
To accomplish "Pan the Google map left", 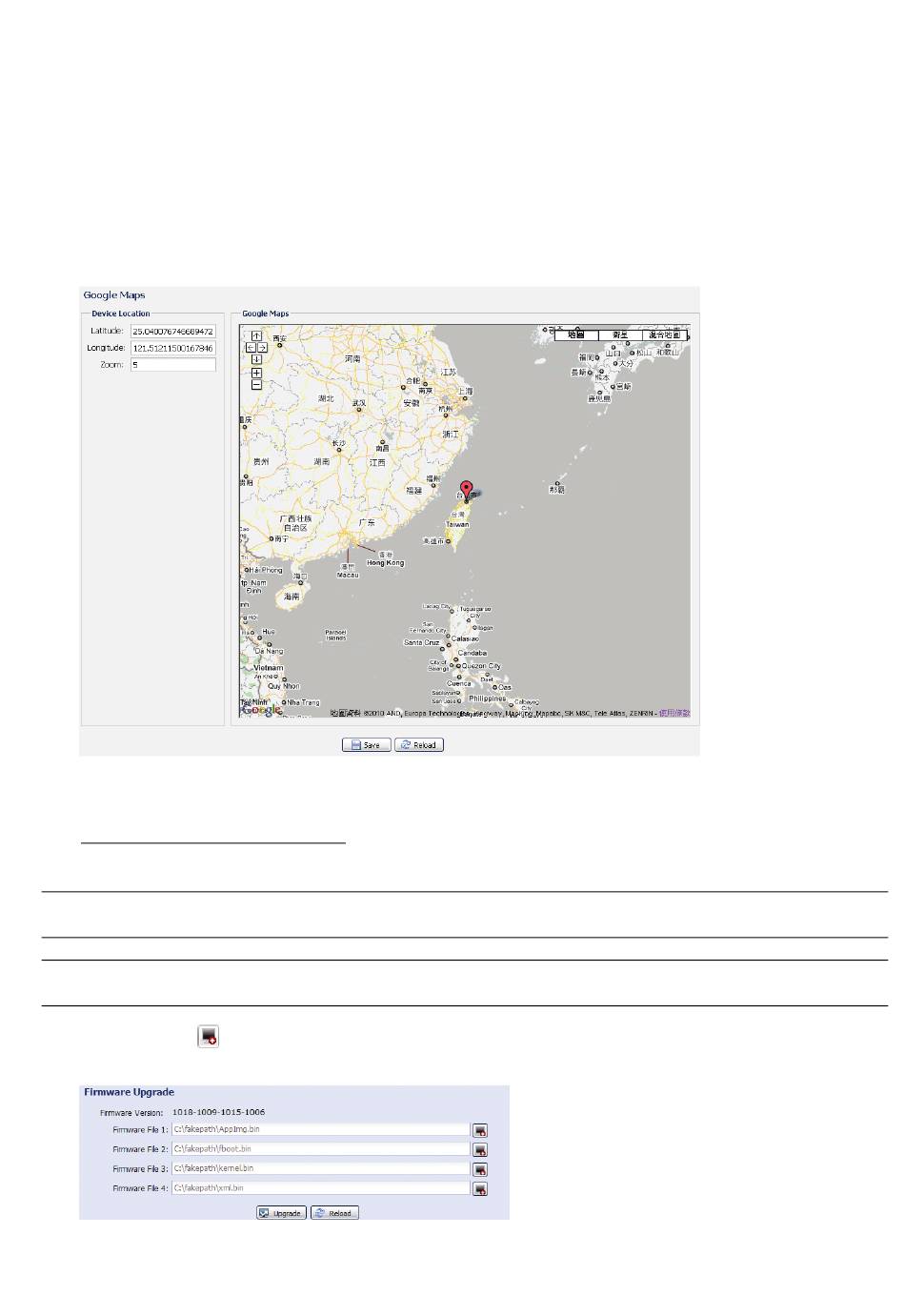I will (x=251, y=348).
